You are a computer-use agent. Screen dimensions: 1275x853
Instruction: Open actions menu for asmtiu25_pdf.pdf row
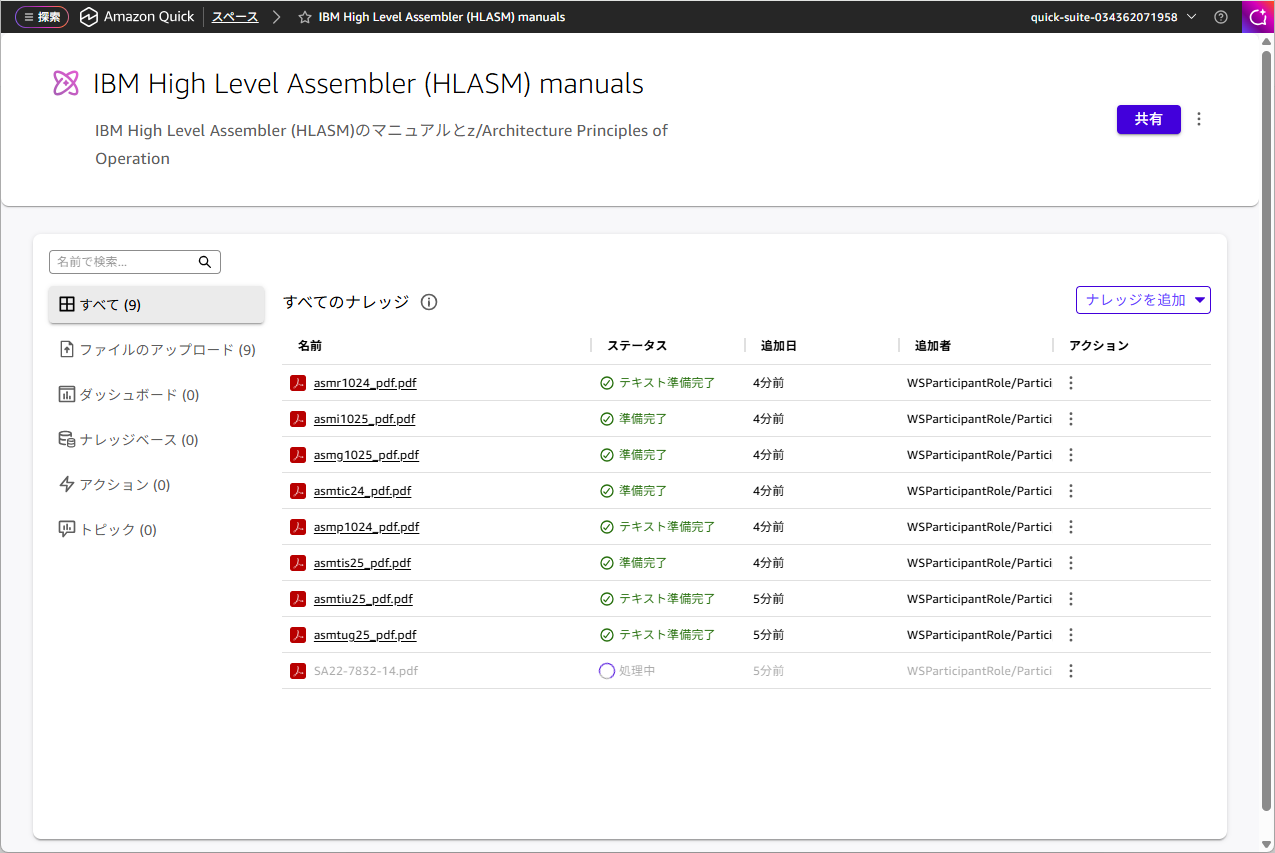point(1071,599)
